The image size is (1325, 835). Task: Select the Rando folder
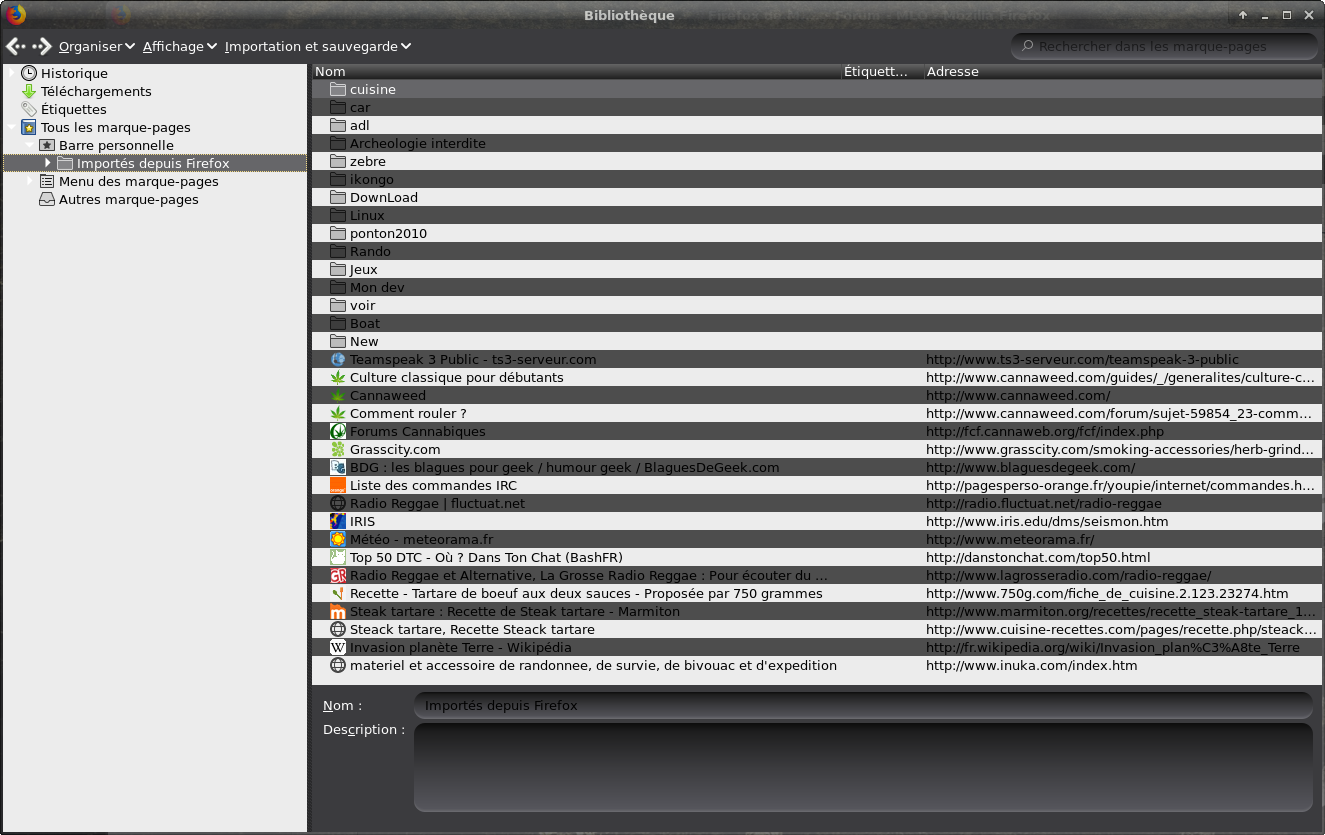point(816,251)
